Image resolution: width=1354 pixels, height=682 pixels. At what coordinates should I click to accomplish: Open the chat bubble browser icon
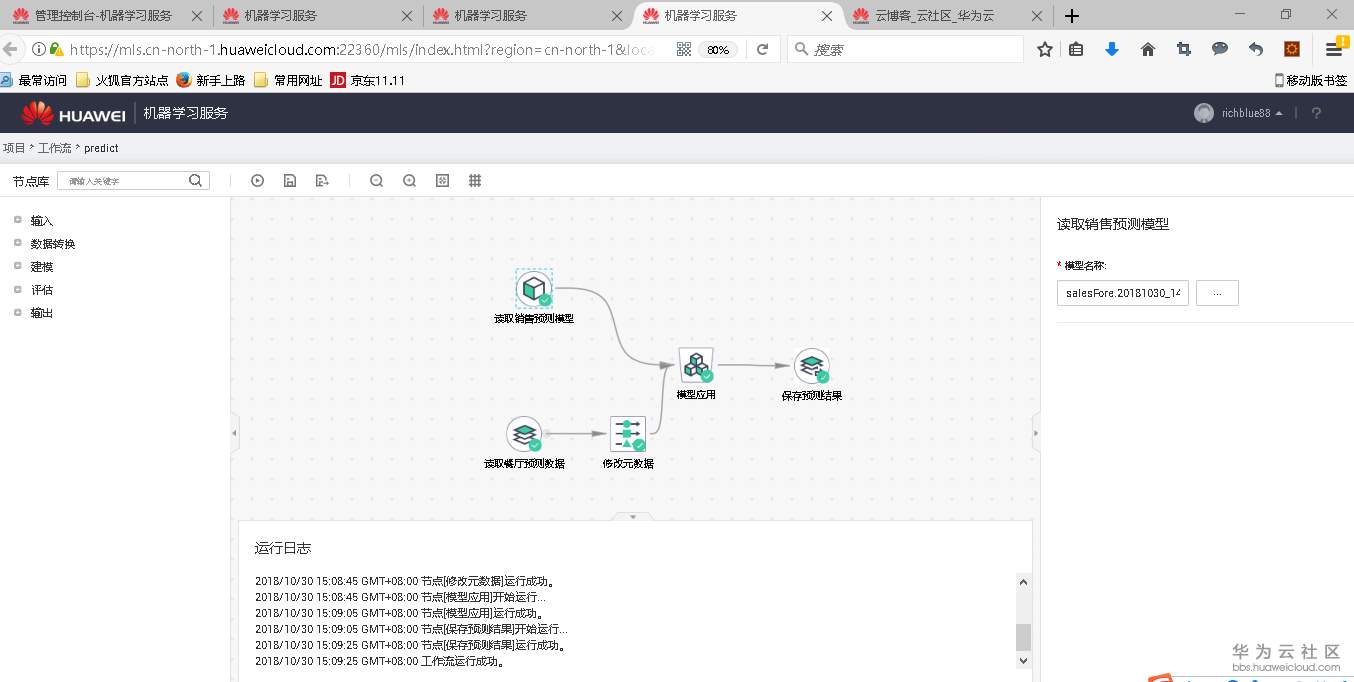1220,49
